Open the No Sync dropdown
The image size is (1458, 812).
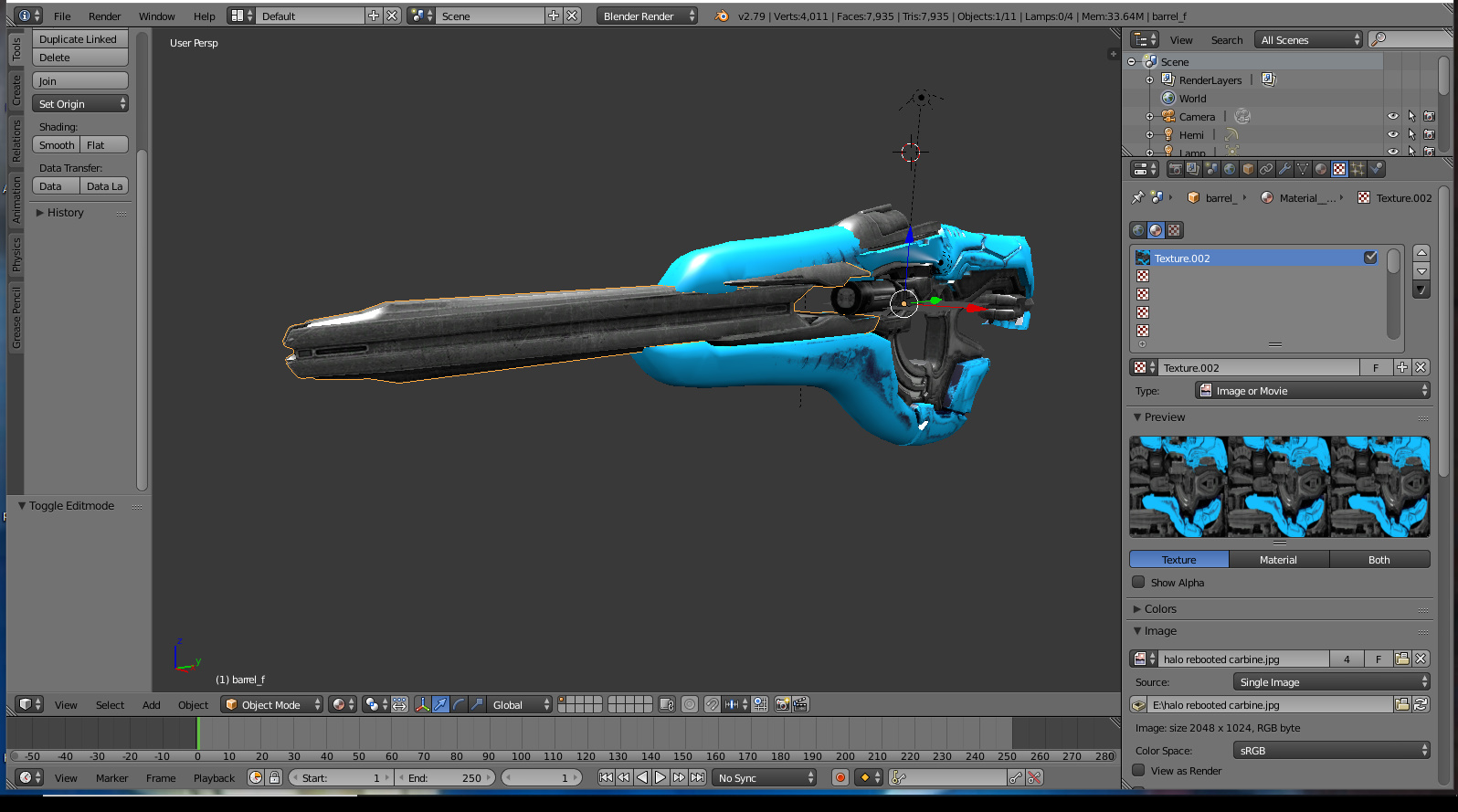tap(765, 777)
